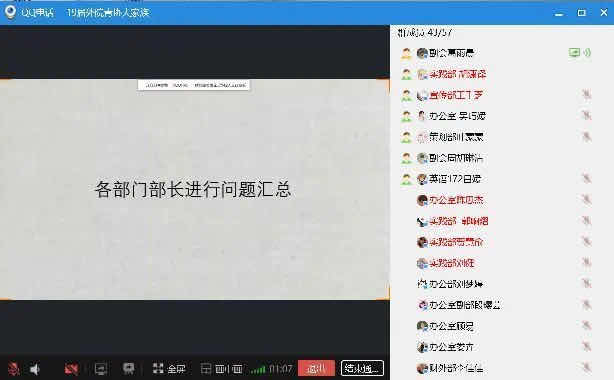Switch to 全屏 fullscreen view

click(x=169, y=369)
